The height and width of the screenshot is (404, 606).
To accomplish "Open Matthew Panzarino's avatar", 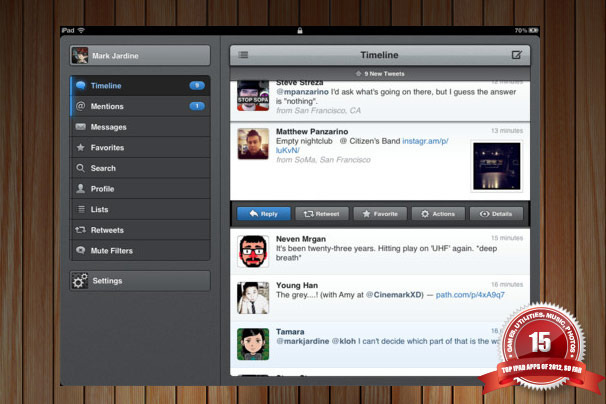I will [x=253, y=144].
